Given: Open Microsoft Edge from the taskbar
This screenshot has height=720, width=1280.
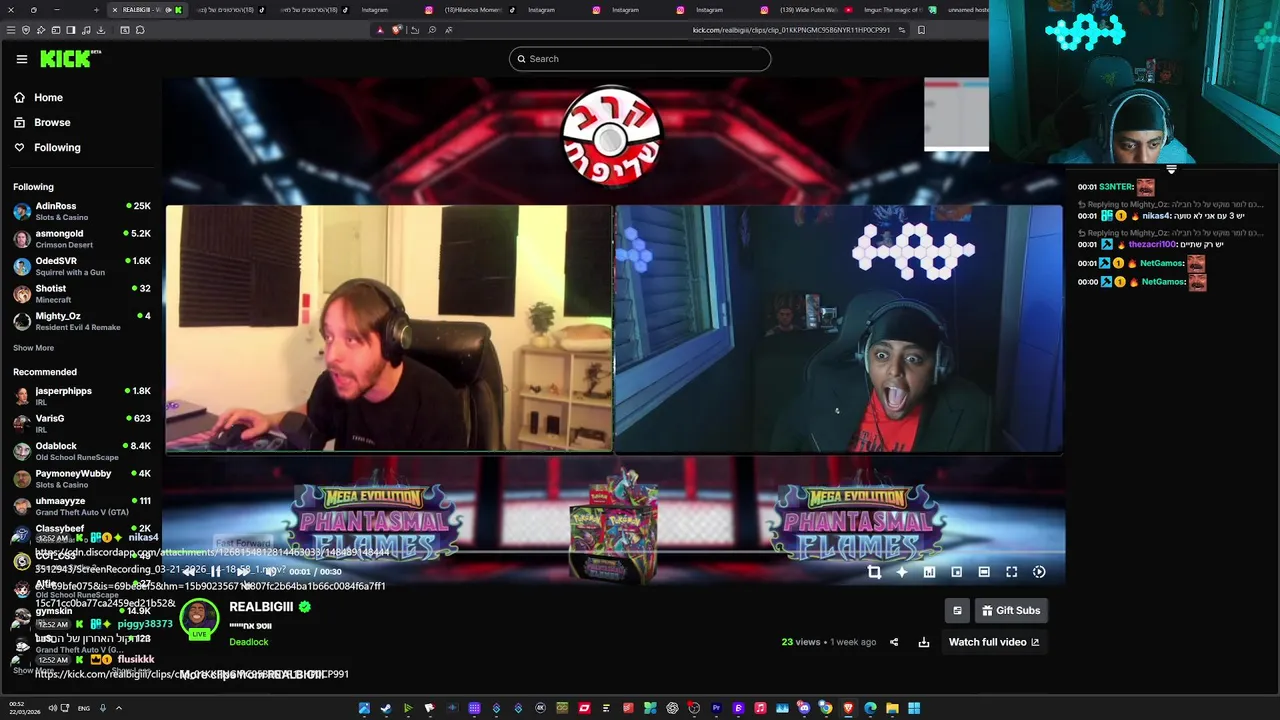Looking at the screenshot, I should pyautogui.click(x=870, y=708).
